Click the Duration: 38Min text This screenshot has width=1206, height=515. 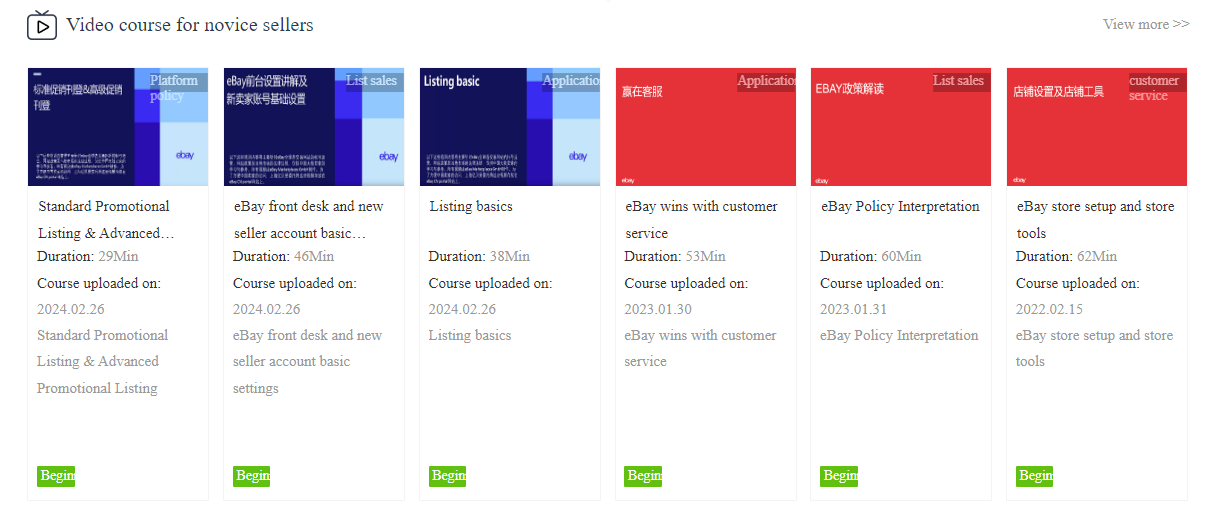(480, 257)
